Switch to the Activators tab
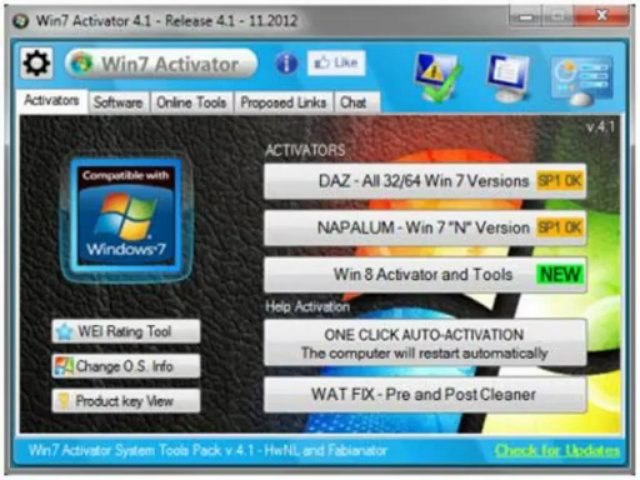Image resolution: width=640 pixels, height=480 pixels. click(x=52, y=100)
